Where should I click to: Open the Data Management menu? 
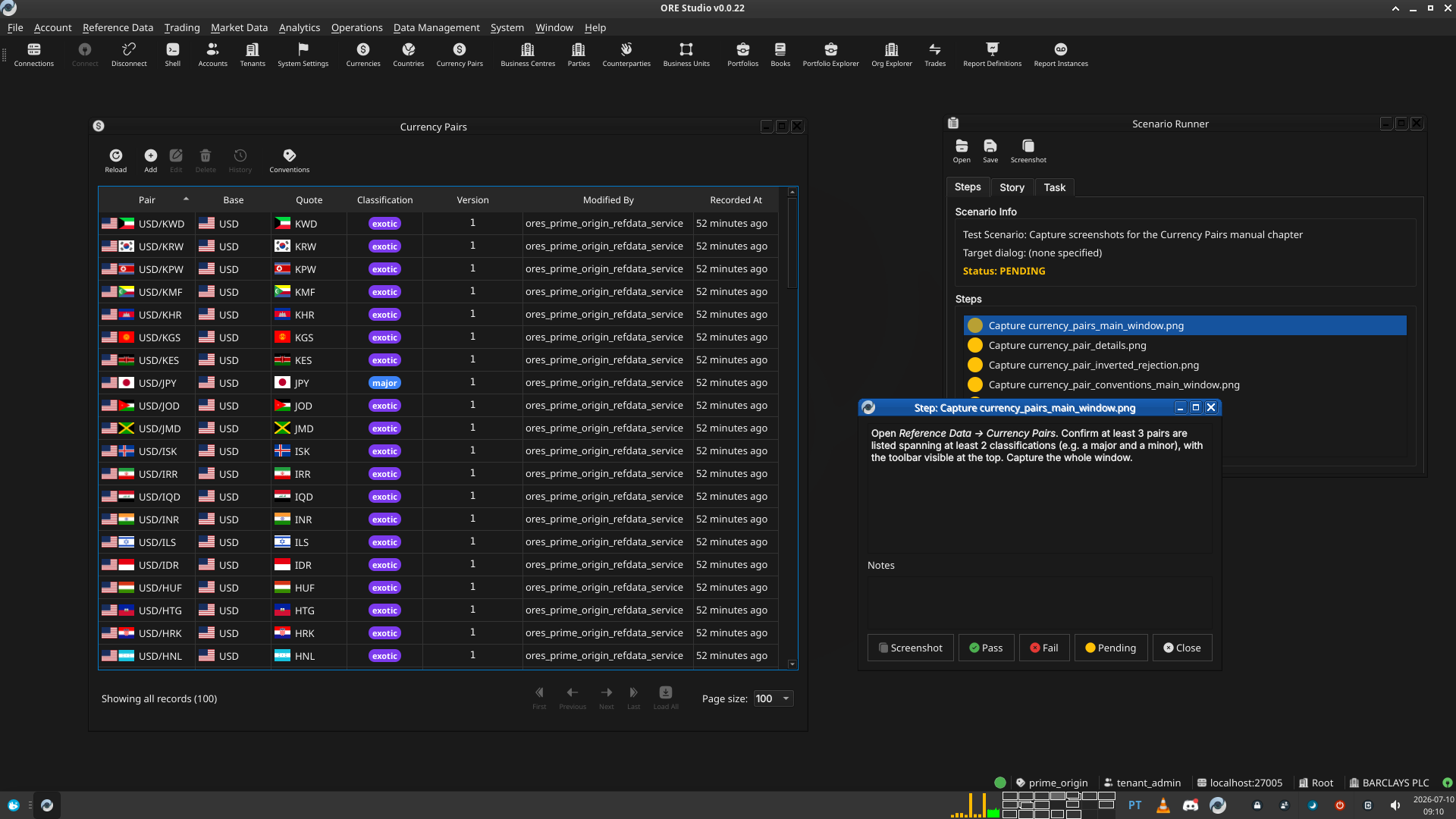click(x=436, y=27)
